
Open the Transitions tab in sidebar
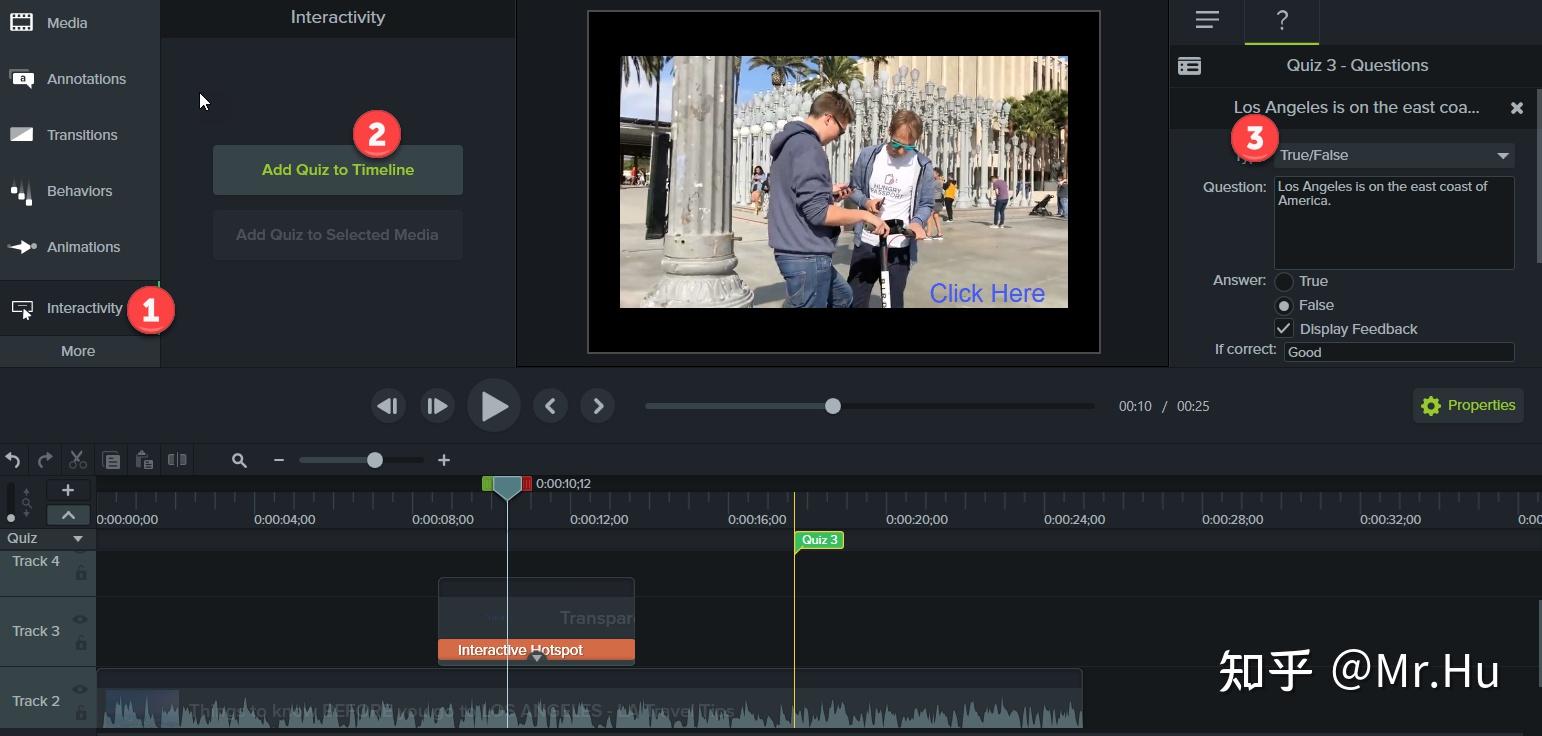80,135
